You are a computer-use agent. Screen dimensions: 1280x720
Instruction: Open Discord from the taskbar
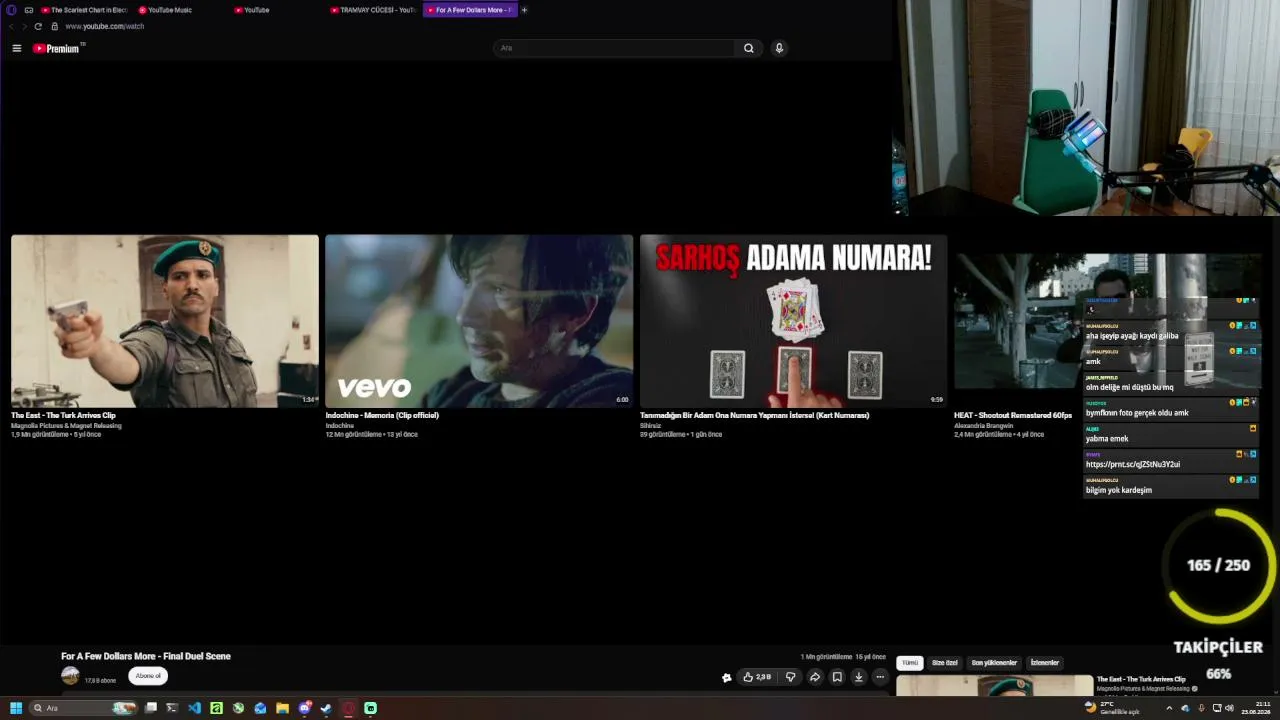point(304,708)
